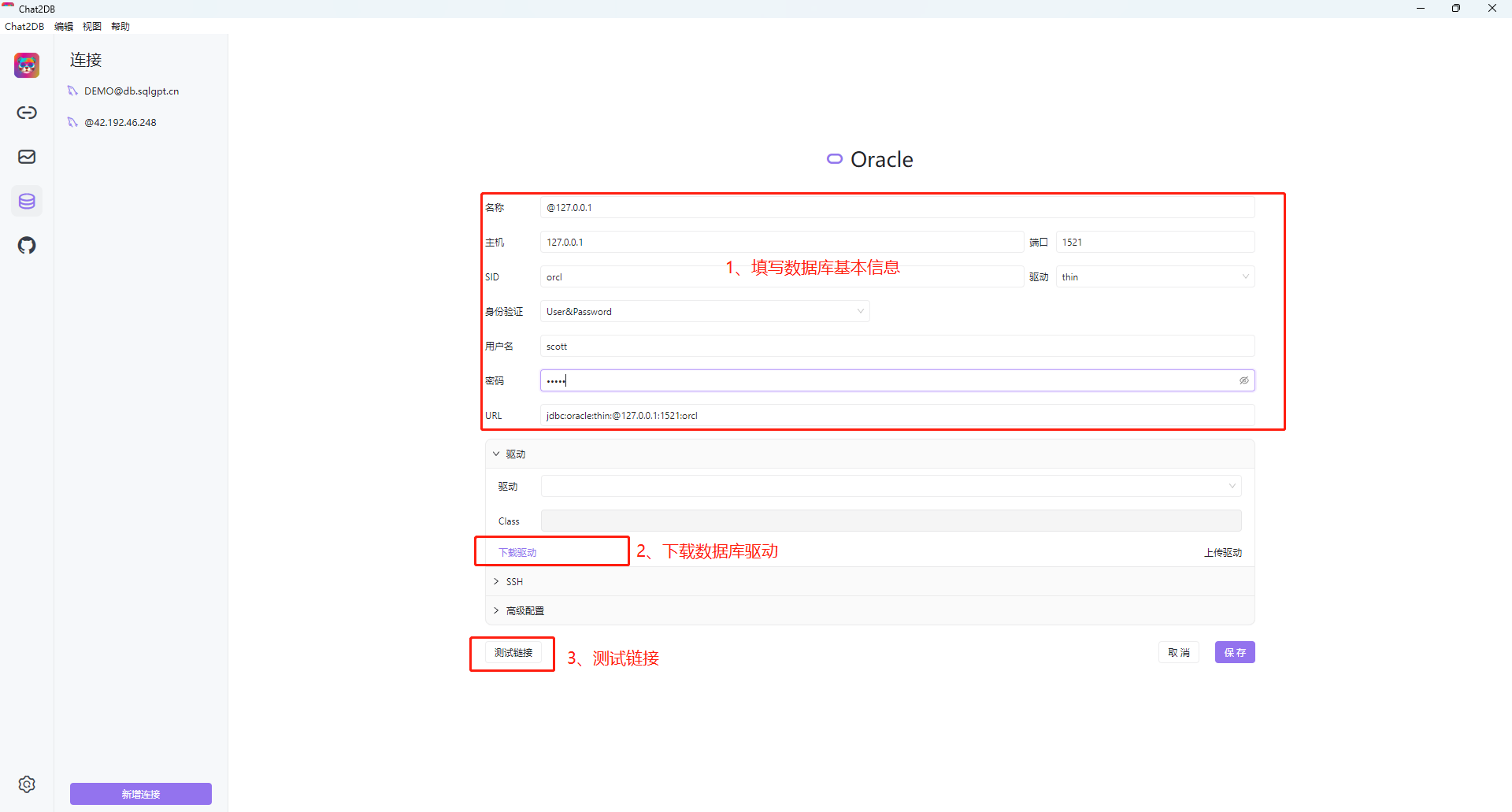Open the connections link icon in sidebar
Screen dimensions: 1512x812
[27, 113]
